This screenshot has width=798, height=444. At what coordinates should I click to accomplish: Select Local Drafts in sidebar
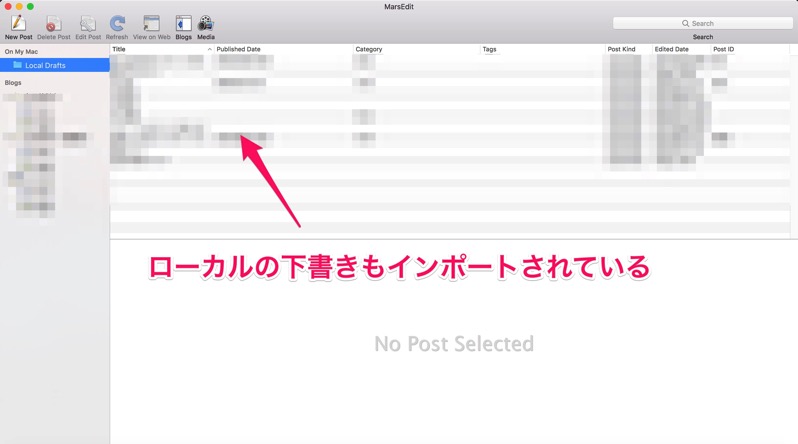(x=55, y=65)
